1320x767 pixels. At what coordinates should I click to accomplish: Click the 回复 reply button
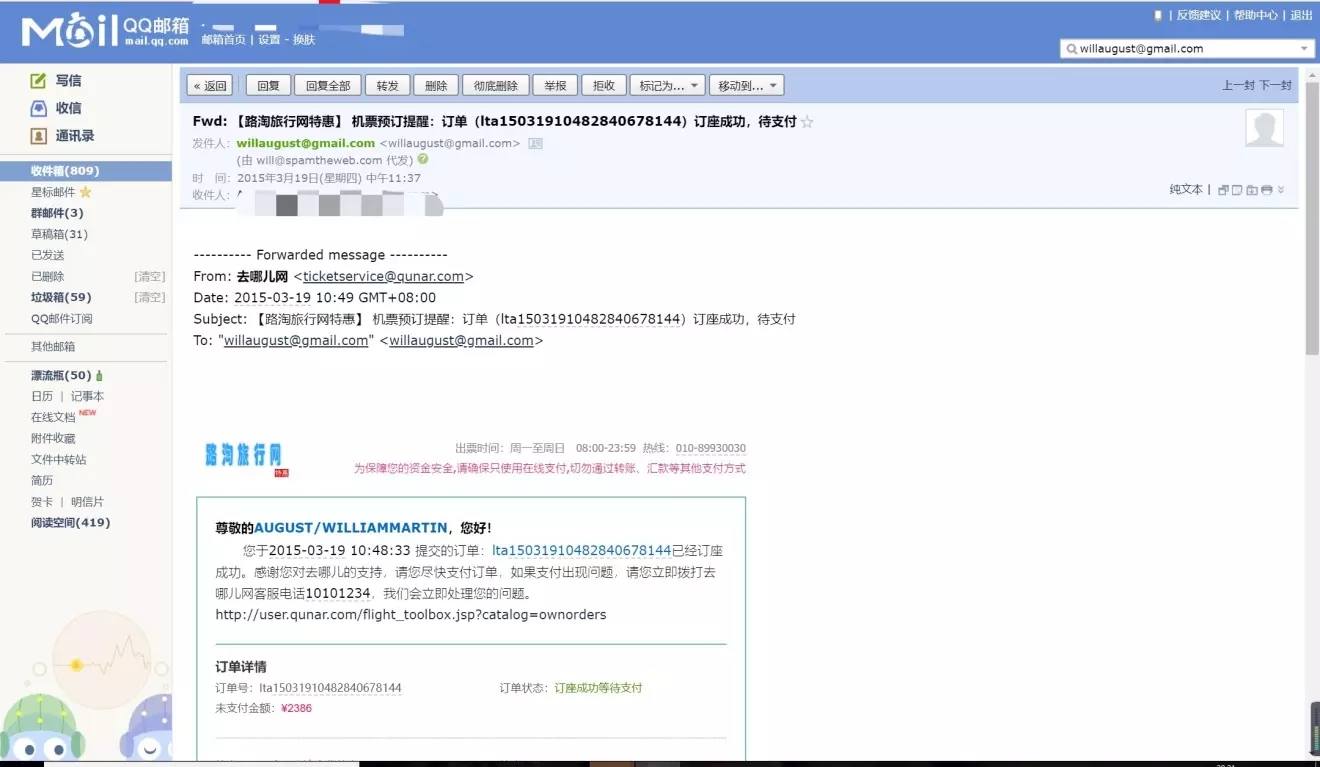268,86
